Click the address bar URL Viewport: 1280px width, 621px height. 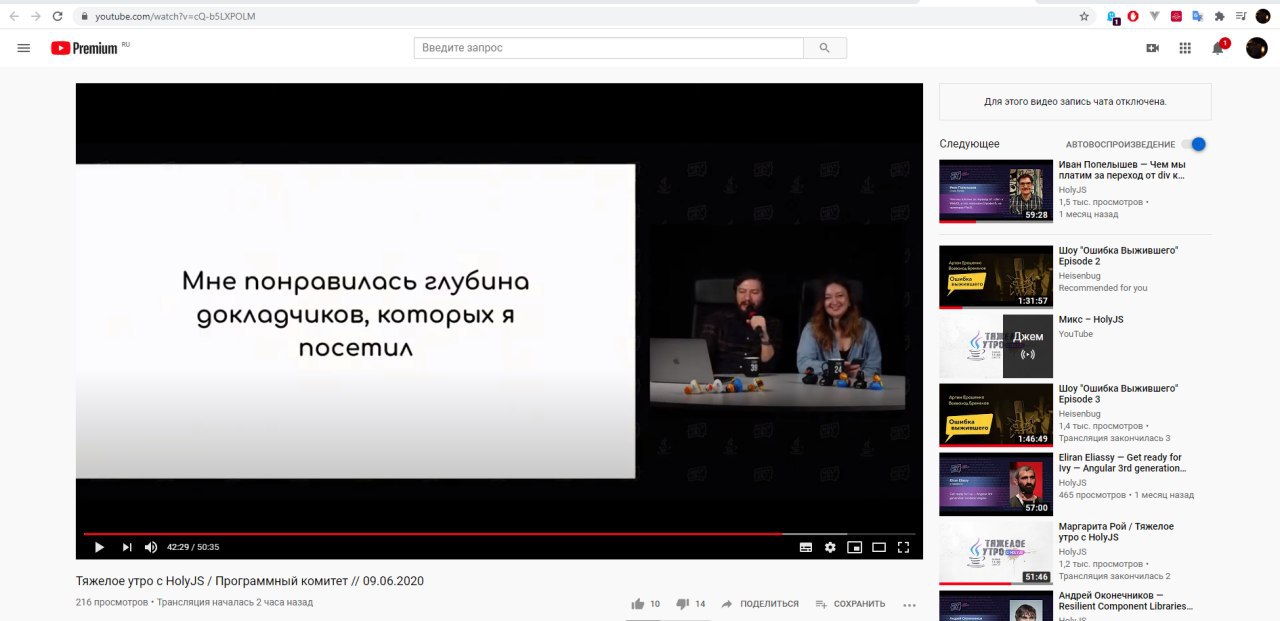tap(175, 16)
